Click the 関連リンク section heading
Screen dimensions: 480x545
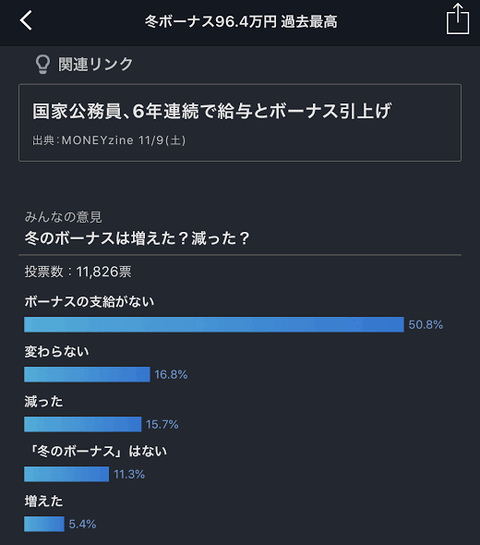click(x=95, y=64)
